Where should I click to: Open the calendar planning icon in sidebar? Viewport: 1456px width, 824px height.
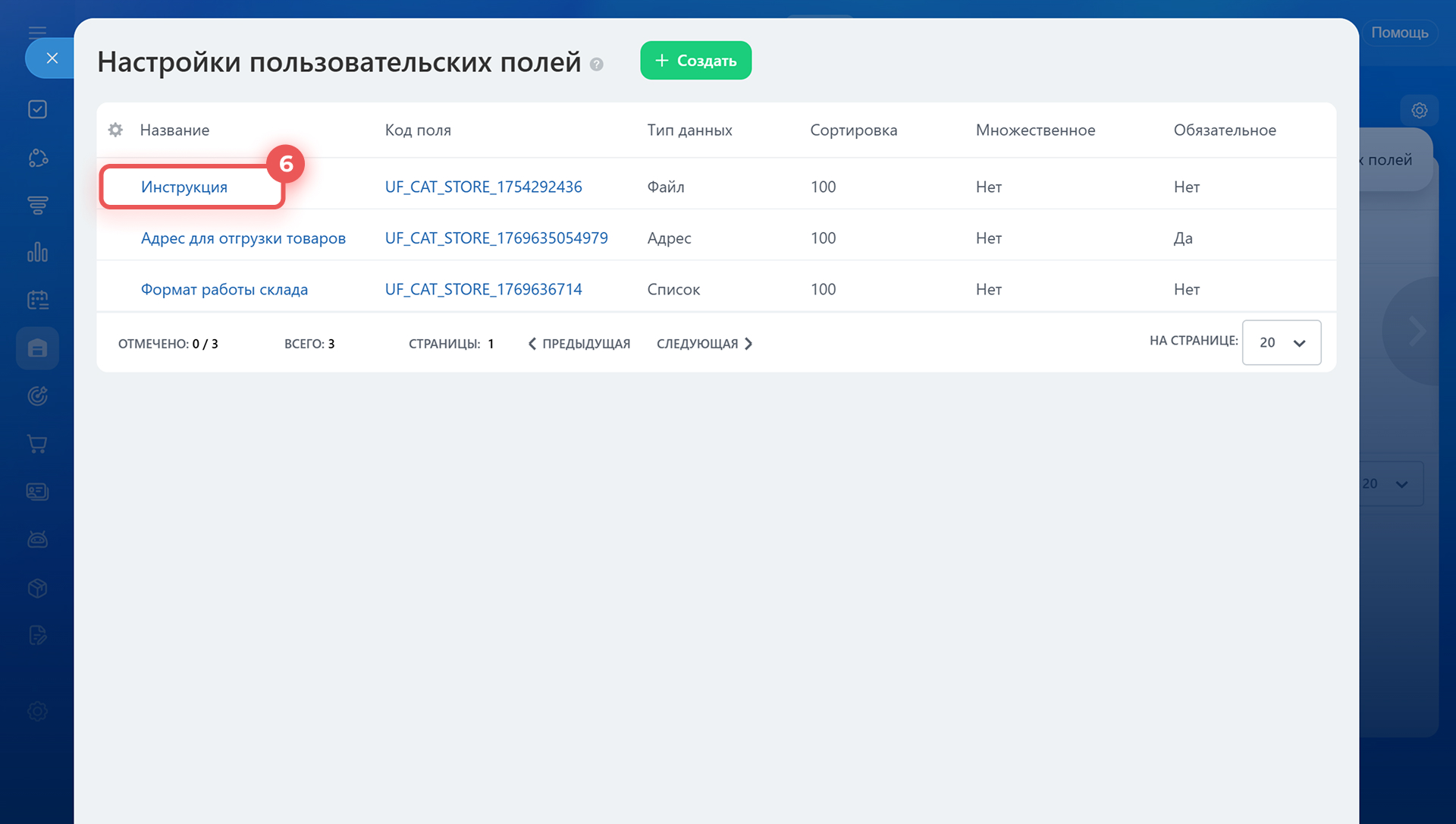(37, 299)
